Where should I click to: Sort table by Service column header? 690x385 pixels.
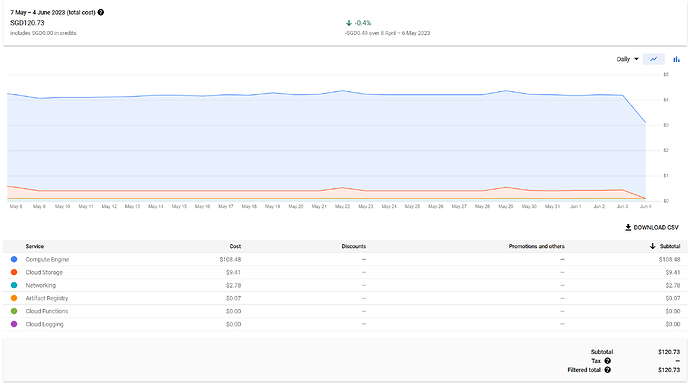pos(35,246)
